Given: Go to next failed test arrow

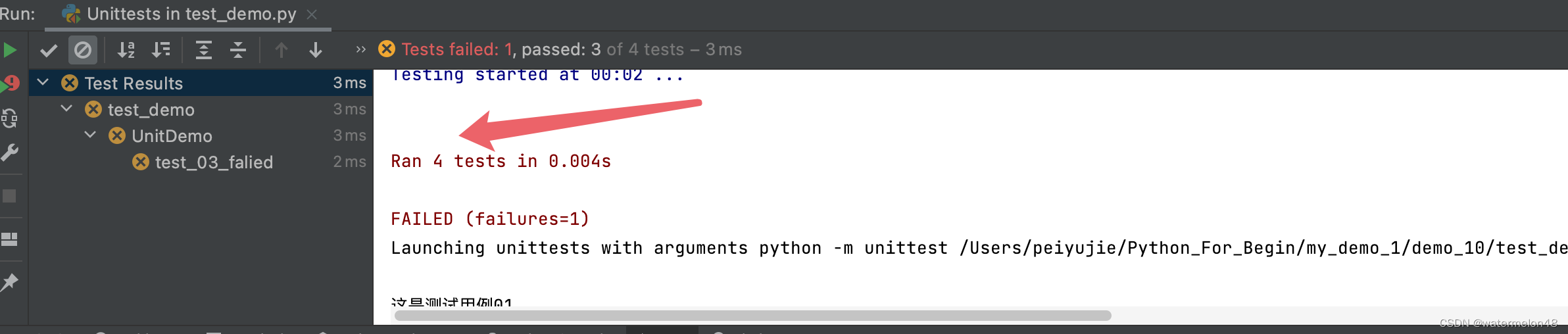Looking at the screenshot, I should (316, 50).
